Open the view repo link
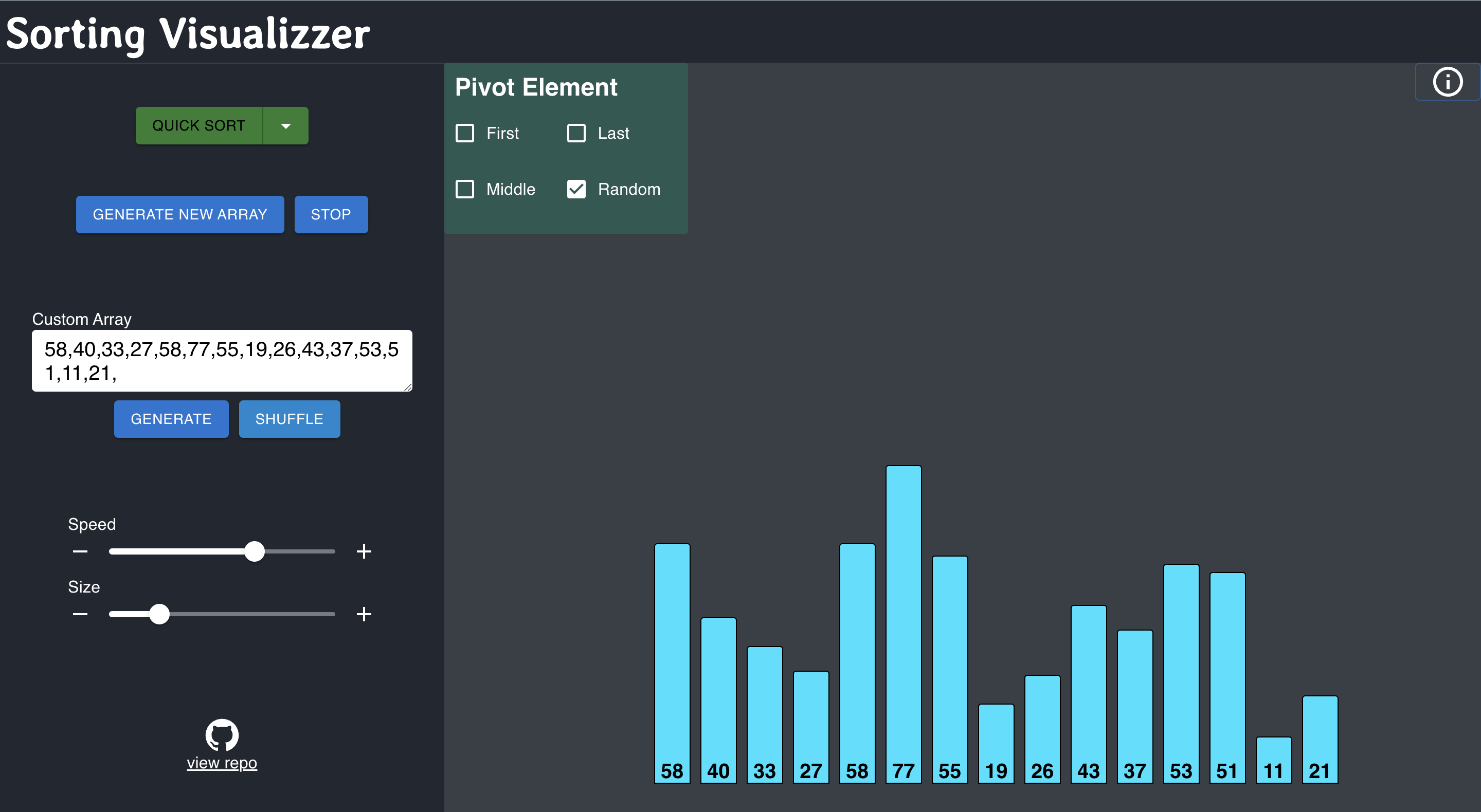Screen dimensions: 1481x812 pyautogui.click(x=222, y=763)
